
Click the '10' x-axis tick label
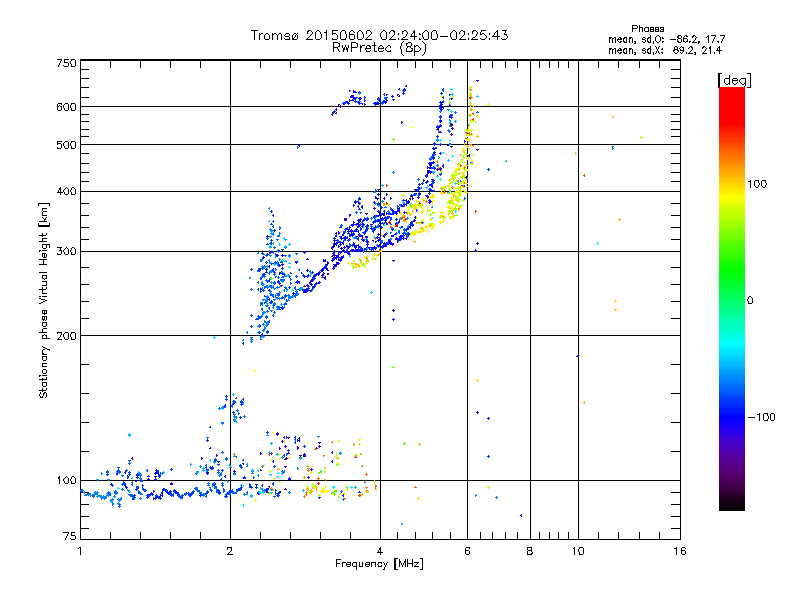coord(578,551)
